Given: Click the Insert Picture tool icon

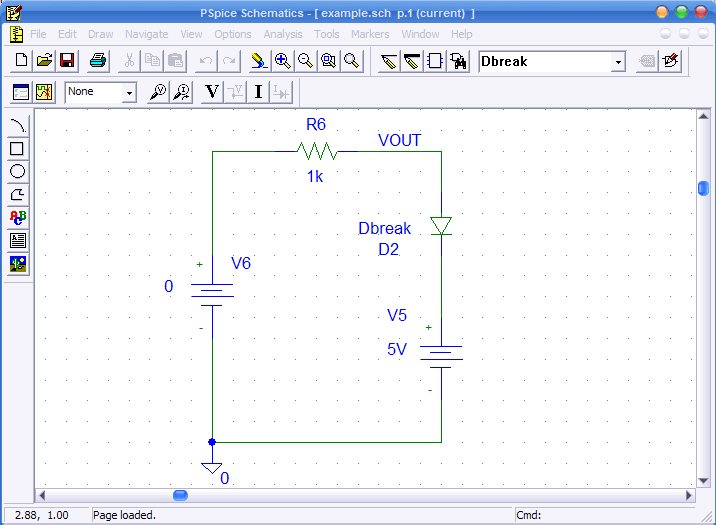Looking at the screenshot, I should tap(18, 263).
